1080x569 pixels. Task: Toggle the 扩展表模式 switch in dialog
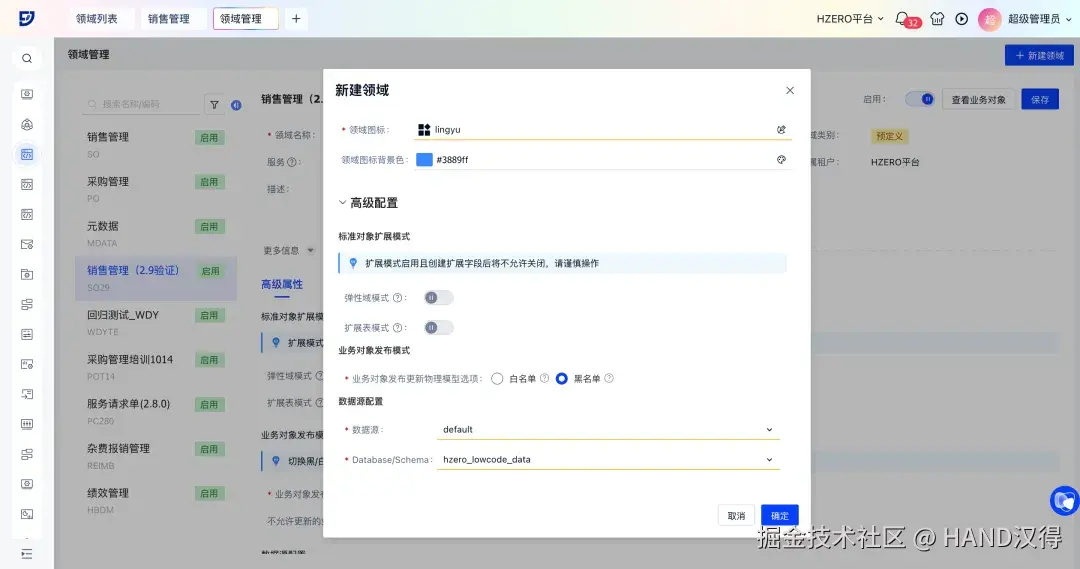[439, 327]
